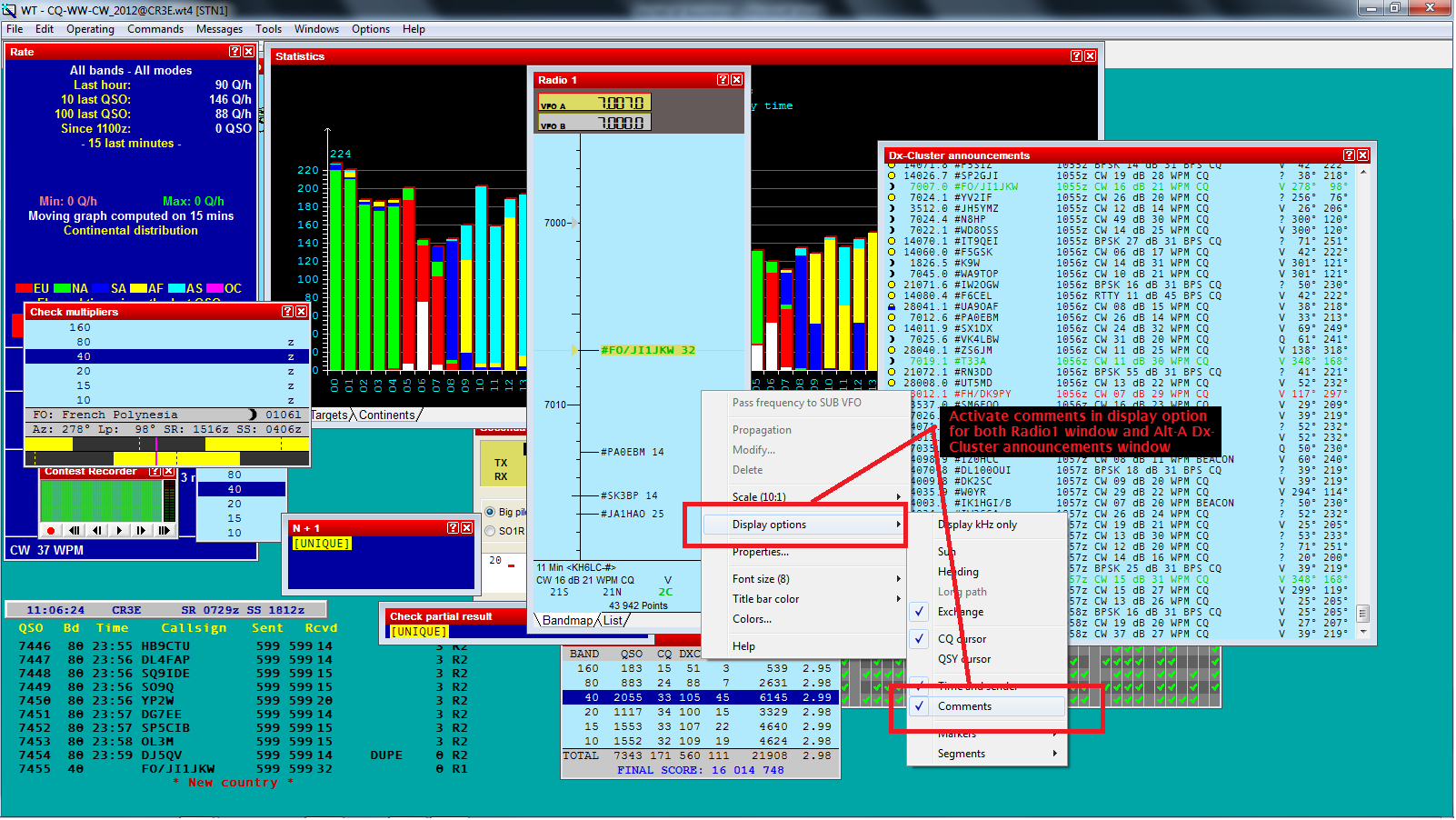Click fast-forward button in Contest Recorder
The height and width of the screenshot is (820, 1456).
click(x=164, y=530)
